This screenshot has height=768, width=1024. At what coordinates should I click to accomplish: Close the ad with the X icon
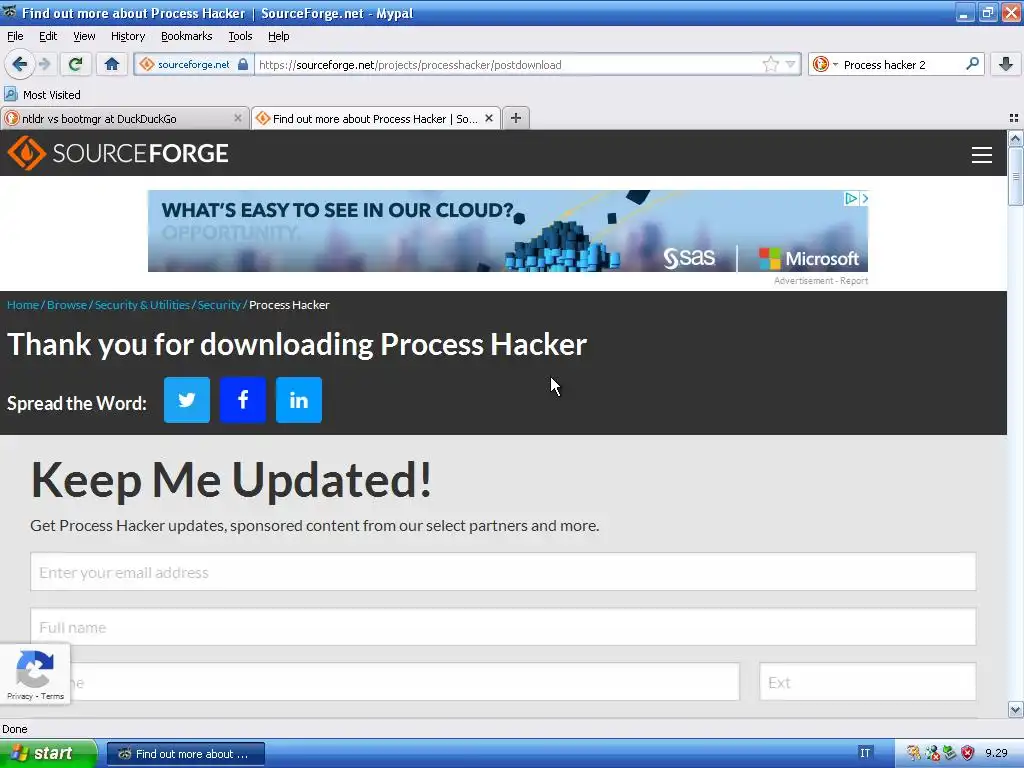point(864,198)
